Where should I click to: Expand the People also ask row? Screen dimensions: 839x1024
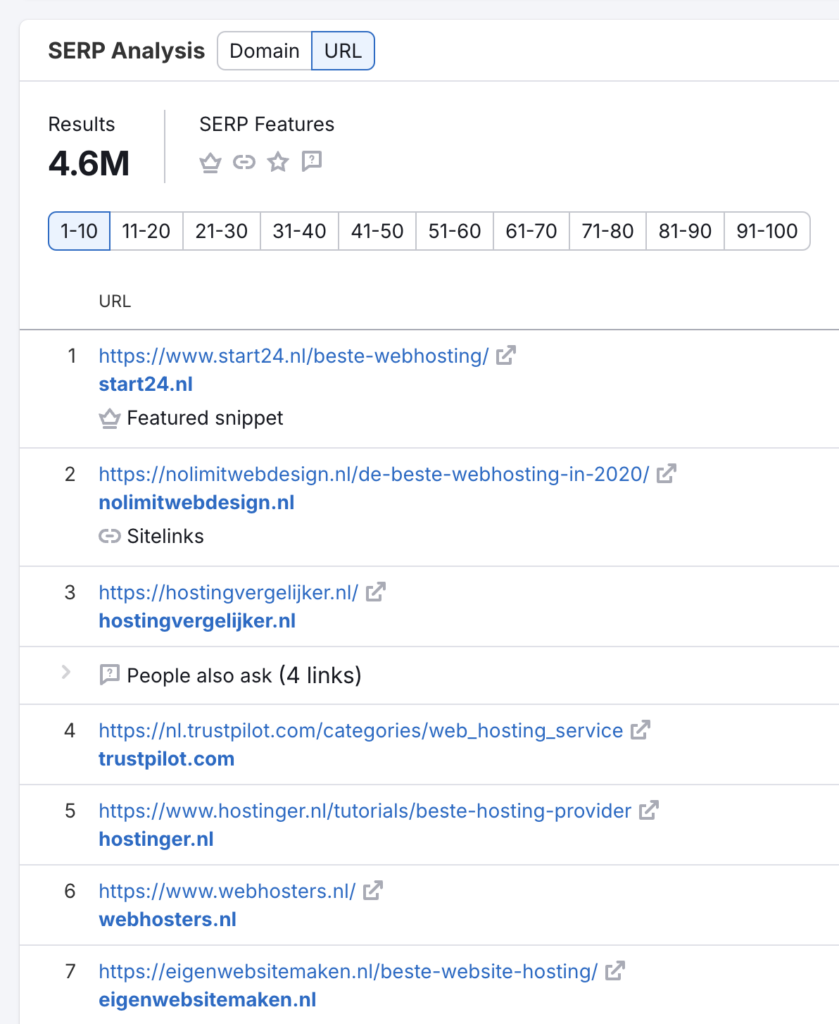(67, 673)
